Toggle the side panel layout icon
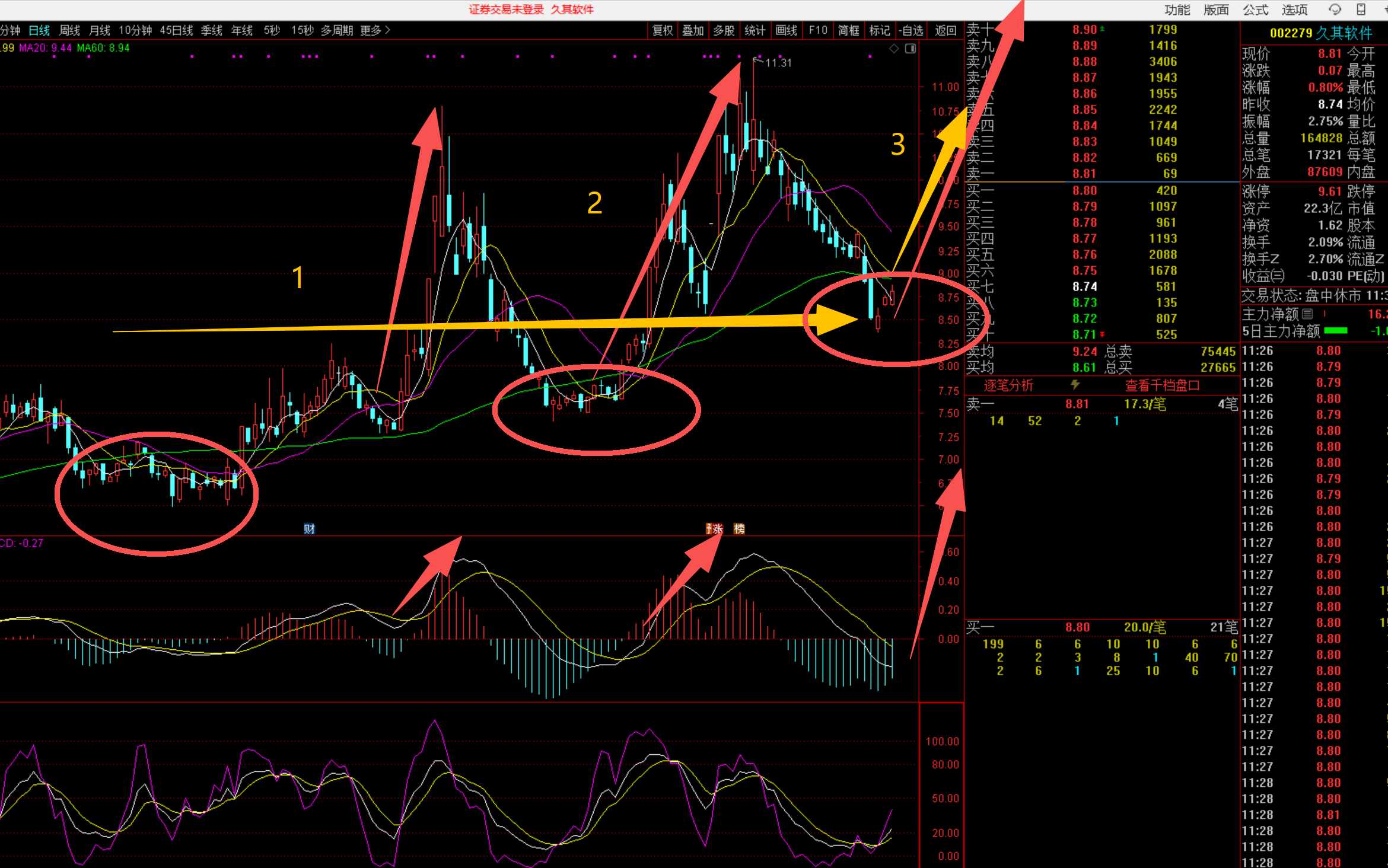 tap(911, 49)
